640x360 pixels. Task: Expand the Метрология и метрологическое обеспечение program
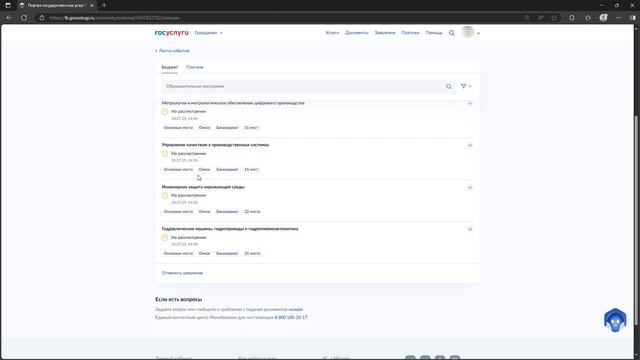click(470, 103)
